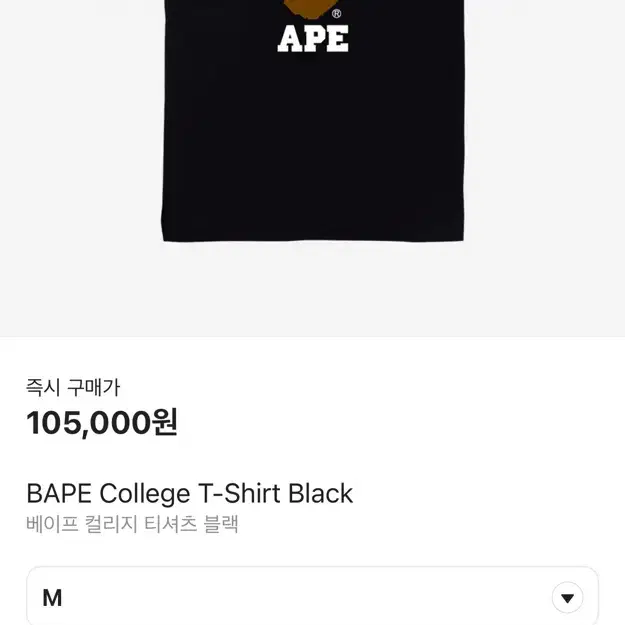Viewport: 625px width, 625px height.
Task: Click the won symbol 원 after the price
Action: (165, 422)
